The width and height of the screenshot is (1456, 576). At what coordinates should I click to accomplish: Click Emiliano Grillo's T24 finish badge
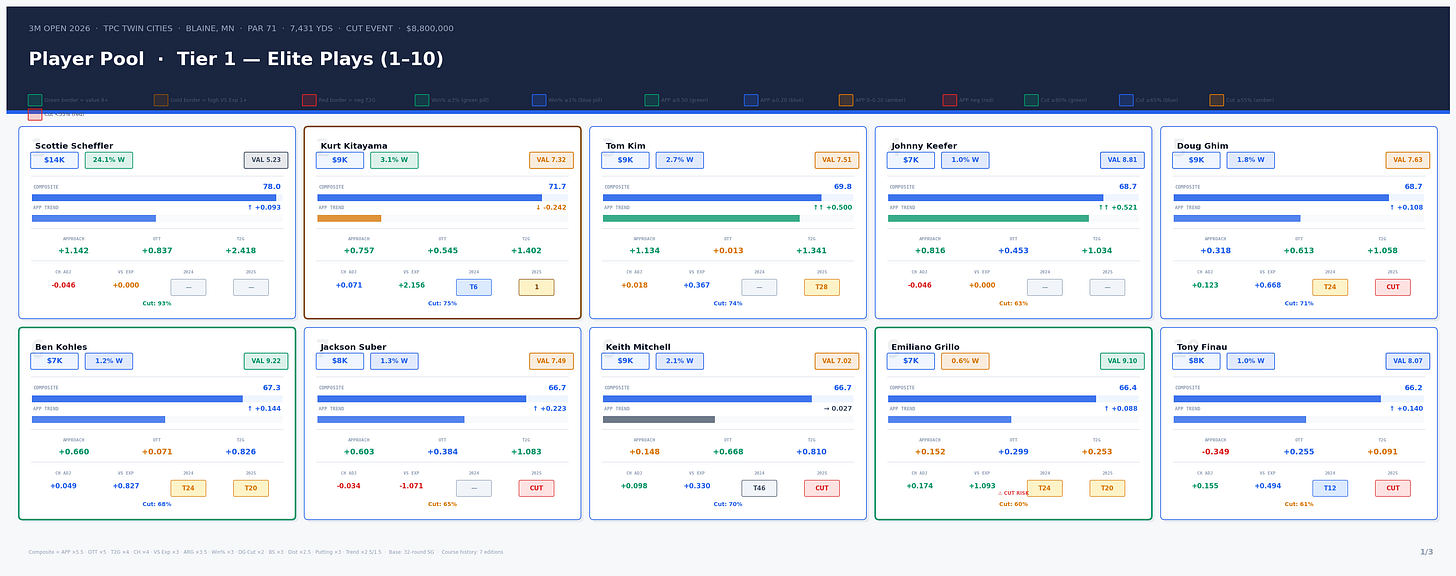(1045, 488)
